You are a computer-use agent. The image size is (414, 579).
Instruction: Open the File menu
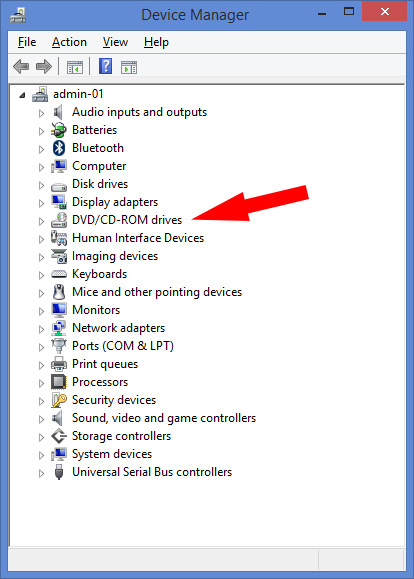pyautogui.click(x=27, y=42)
